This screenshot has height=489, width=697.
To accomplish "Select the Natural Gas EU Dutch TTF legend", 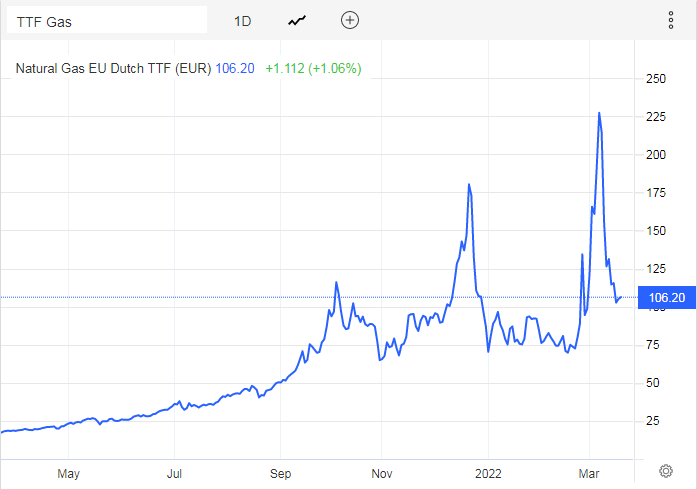I will click(113, 68).
